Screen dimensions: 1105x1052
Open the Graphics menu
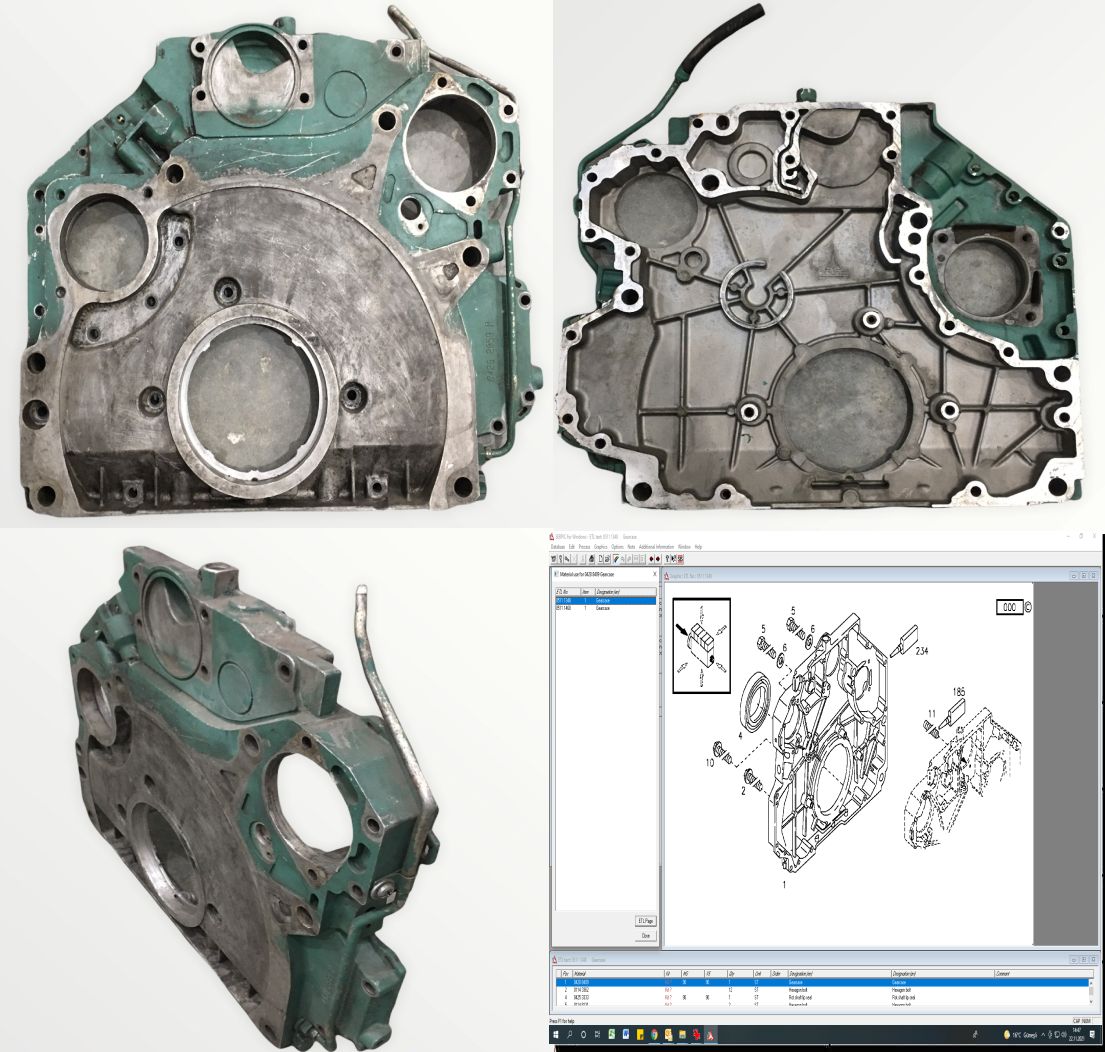tap(600, 547)
